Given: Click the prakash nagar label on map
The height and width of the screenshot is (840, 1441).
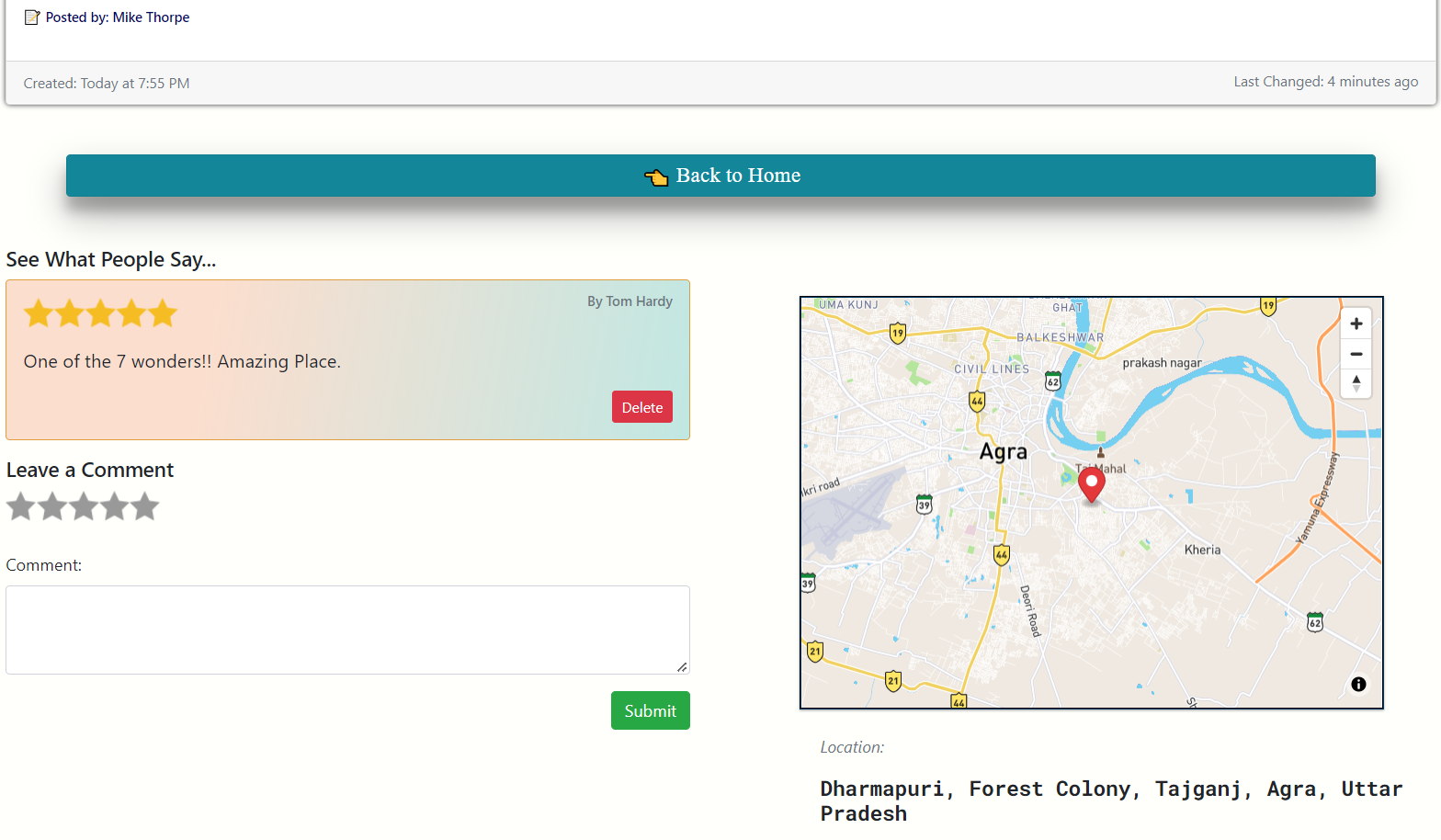Looking at the screenshot, I should click(x=1162, y=363).
